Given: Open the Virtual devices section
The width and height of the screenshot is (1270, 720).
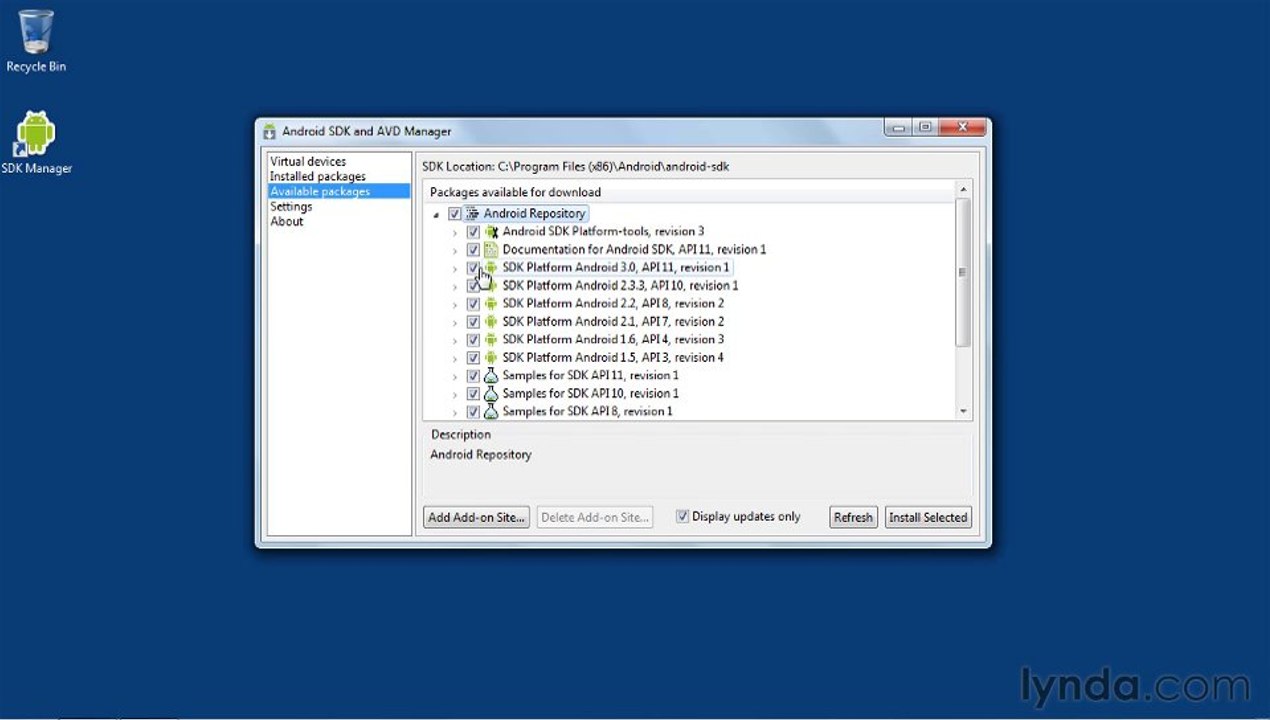Looking at the screenshot, I should (308, 161).
